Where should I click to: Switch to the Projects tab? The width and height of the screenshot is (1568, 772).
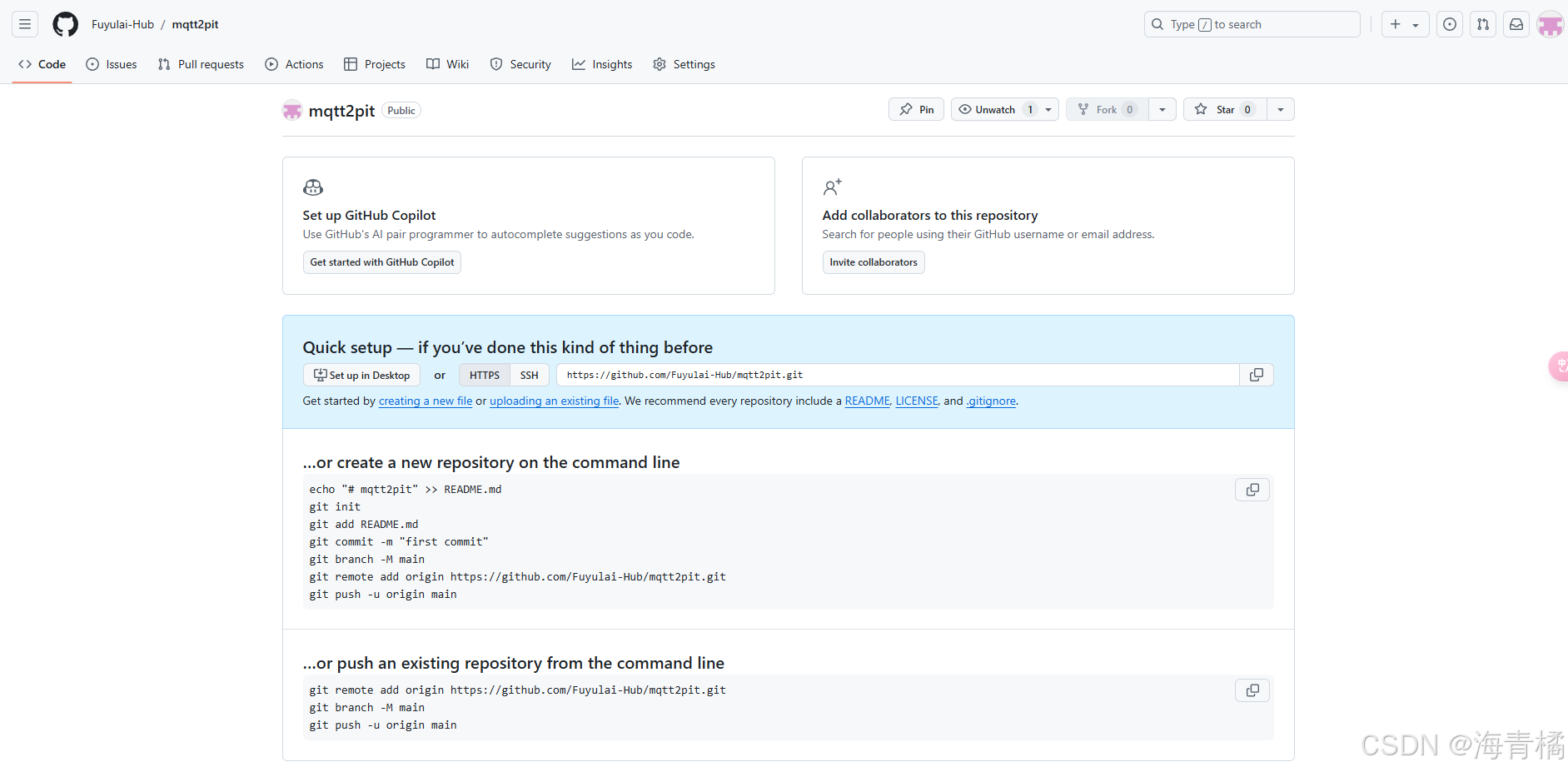[375, 64]
